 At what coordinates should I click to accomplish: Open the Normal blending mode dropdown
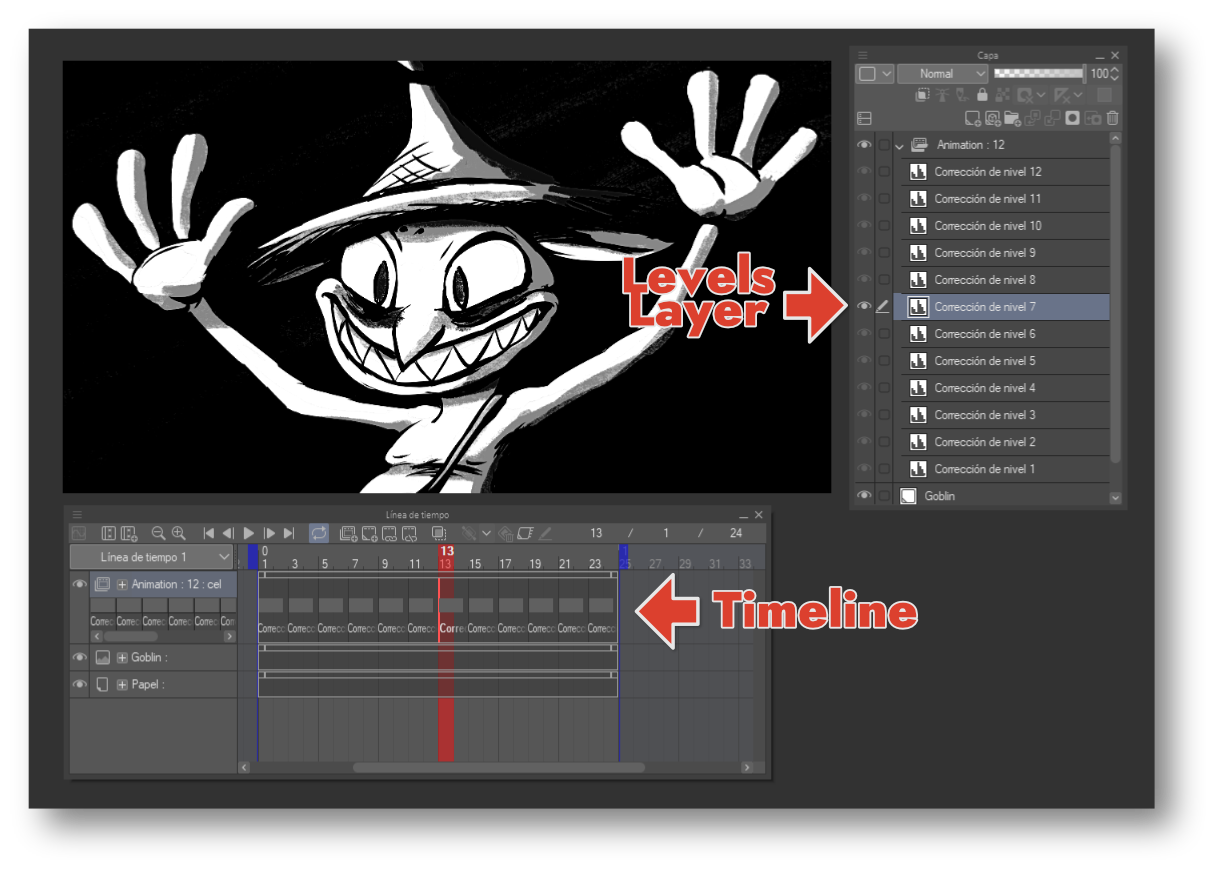coord(943,73)
